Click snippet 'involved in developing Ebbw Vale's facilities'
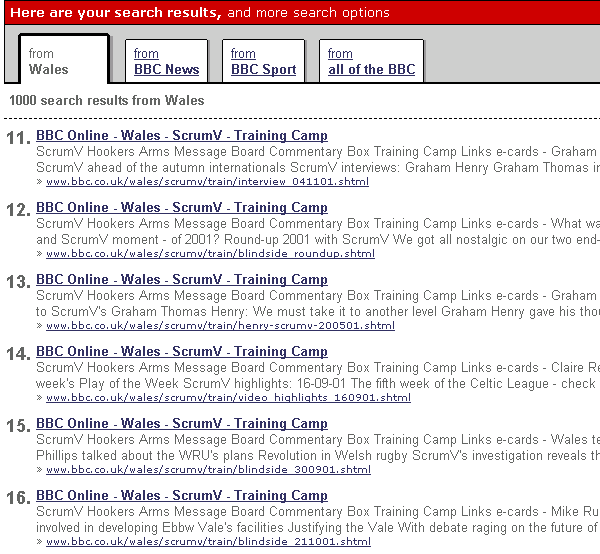This screenshot has width=600, height=554. tap(160, 527)
